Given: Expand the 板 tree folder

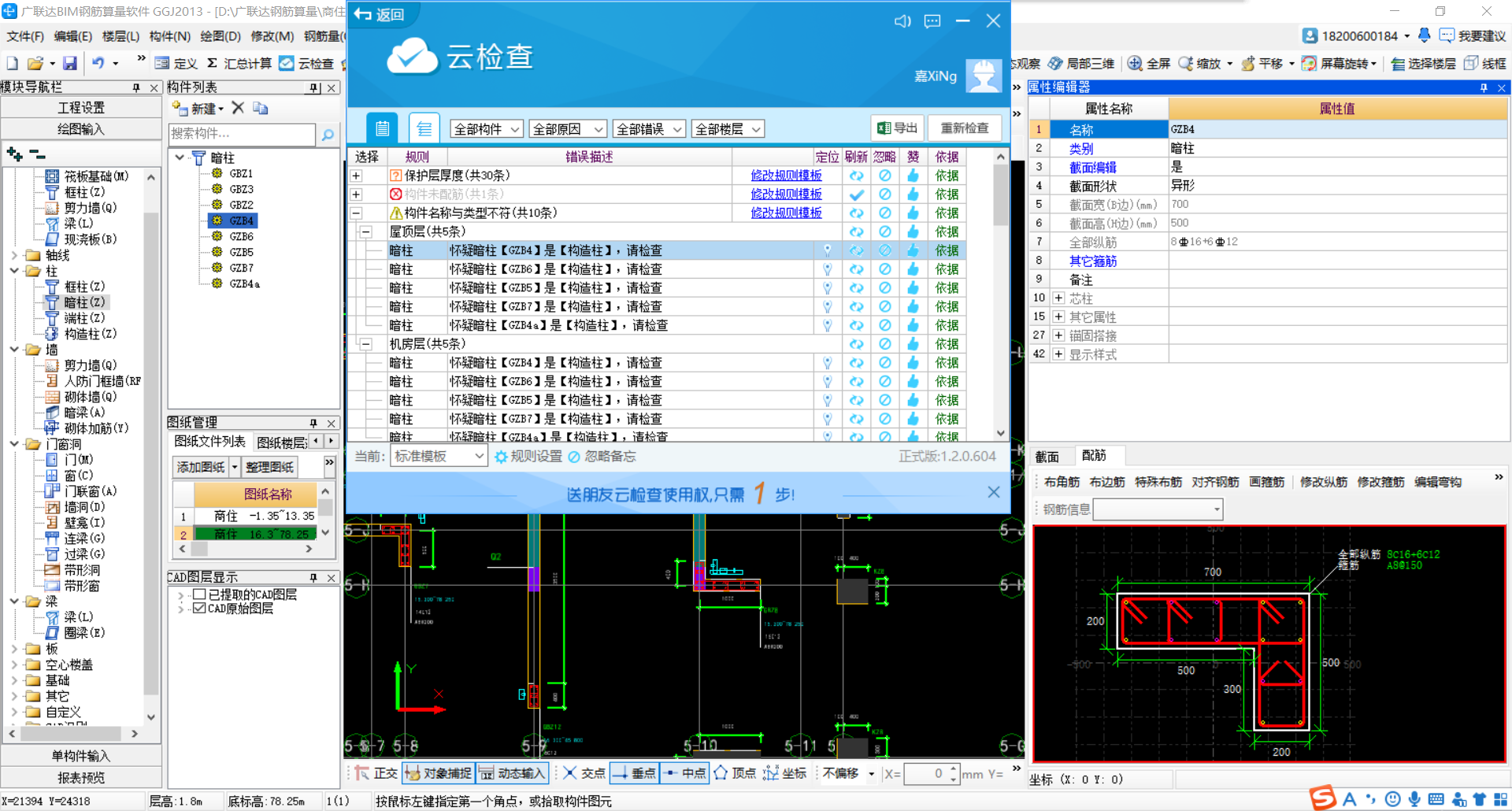Looking at the screenshot, I should [x=14, y=649].
